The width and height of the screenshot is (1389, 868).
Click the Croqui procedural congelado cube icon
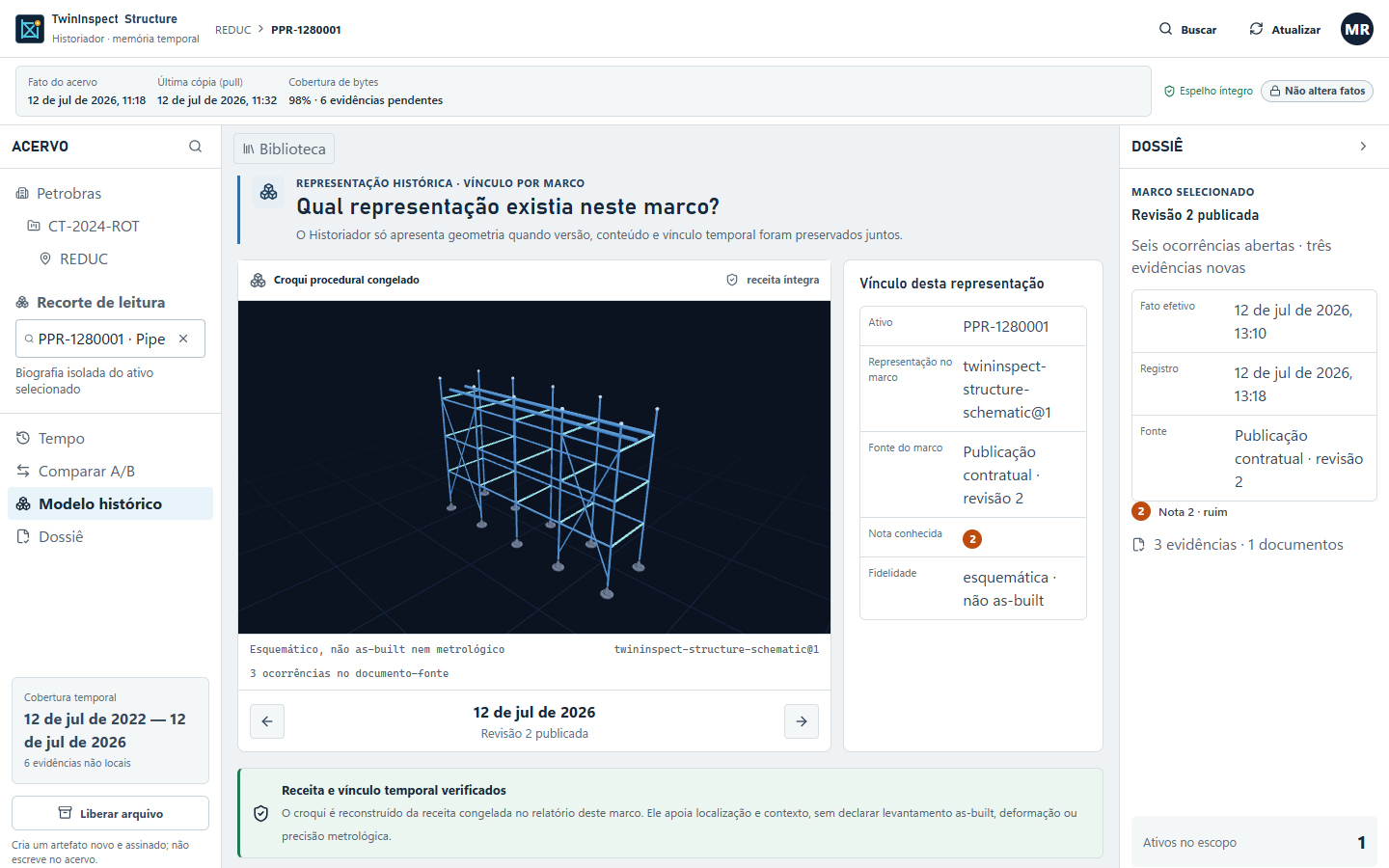[258, 280]
